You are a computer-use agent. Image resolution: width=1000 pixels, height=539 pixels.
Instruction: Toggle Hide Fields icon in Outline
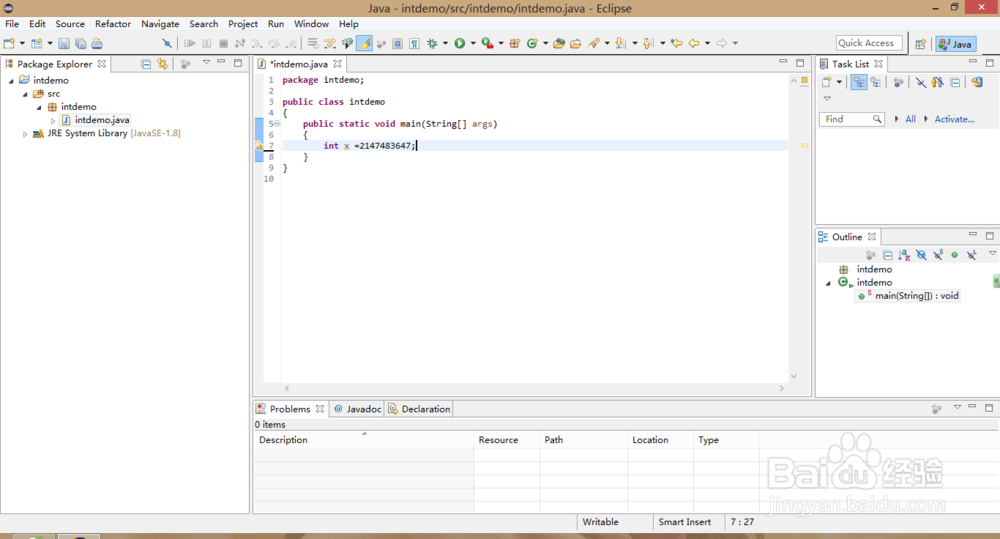coord(921,255)
